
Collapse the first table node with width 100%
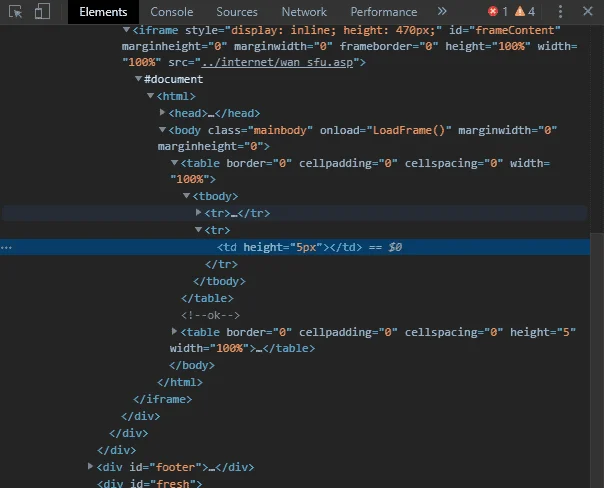(174, 163)
